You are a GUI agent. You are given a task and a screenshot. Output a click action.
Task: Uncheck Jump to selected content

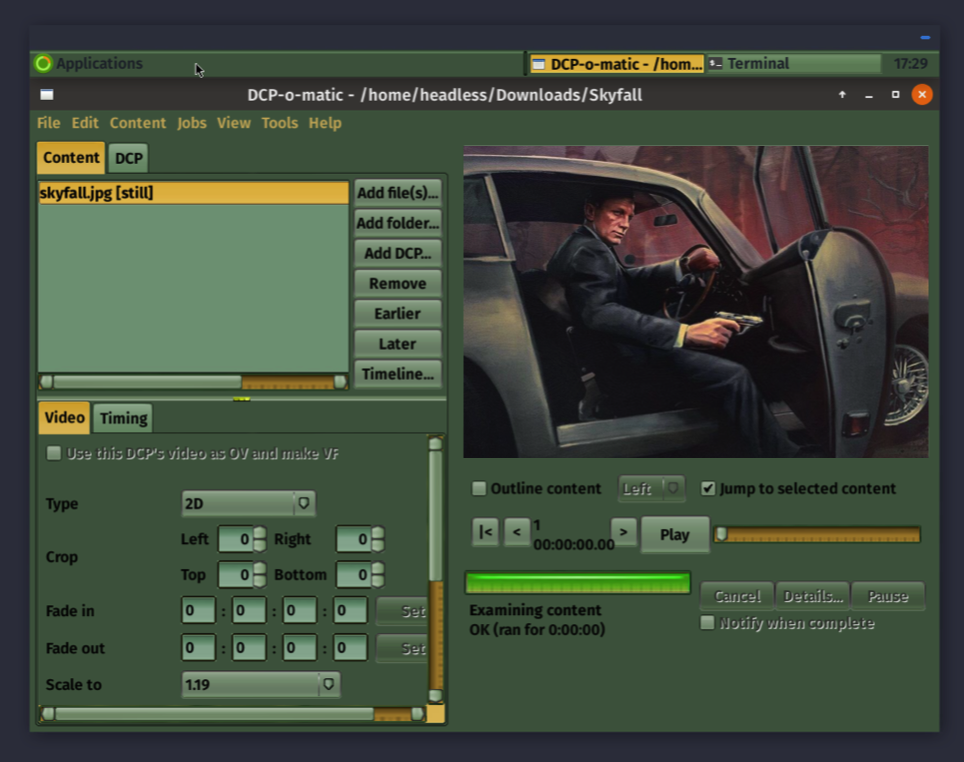point(708,488)
